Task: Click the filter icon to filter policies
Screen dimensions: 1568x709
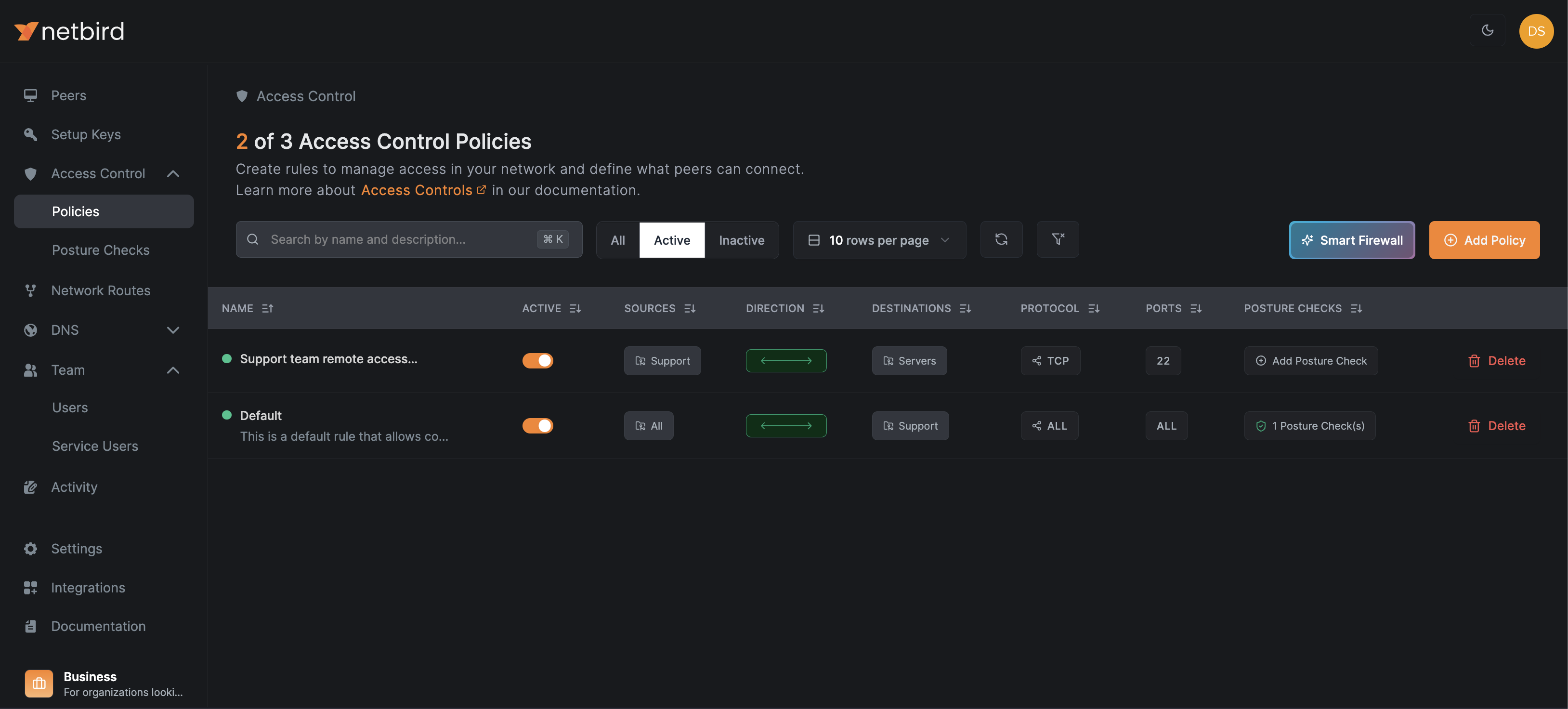Action: (1057, 239)
